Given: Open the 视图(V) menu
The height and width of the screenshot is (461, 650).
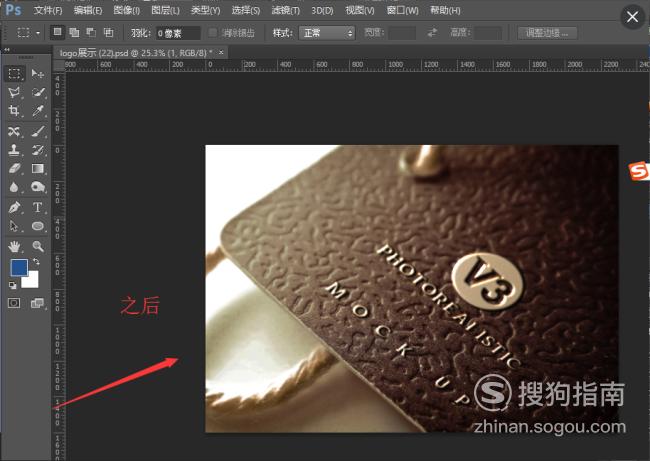Looking at the screenshot, I should click(x=360, y=10).
